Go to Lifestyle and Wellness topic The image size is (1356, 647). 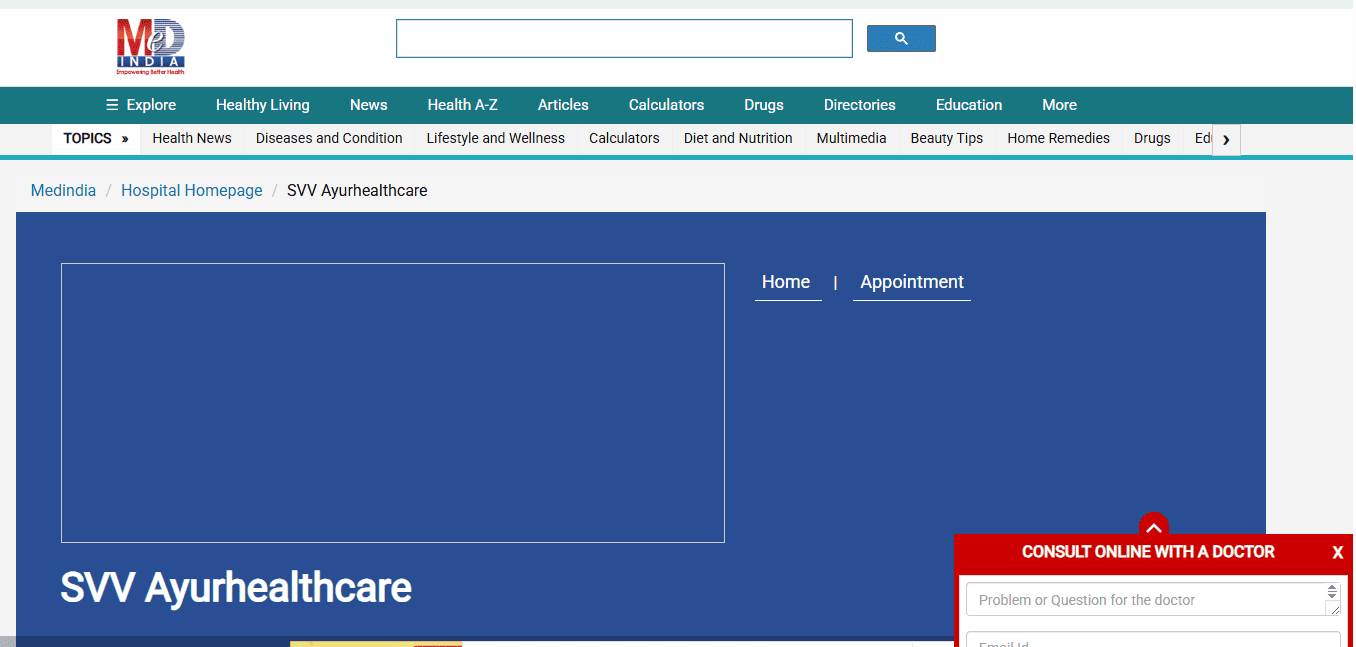coord(496,138)
